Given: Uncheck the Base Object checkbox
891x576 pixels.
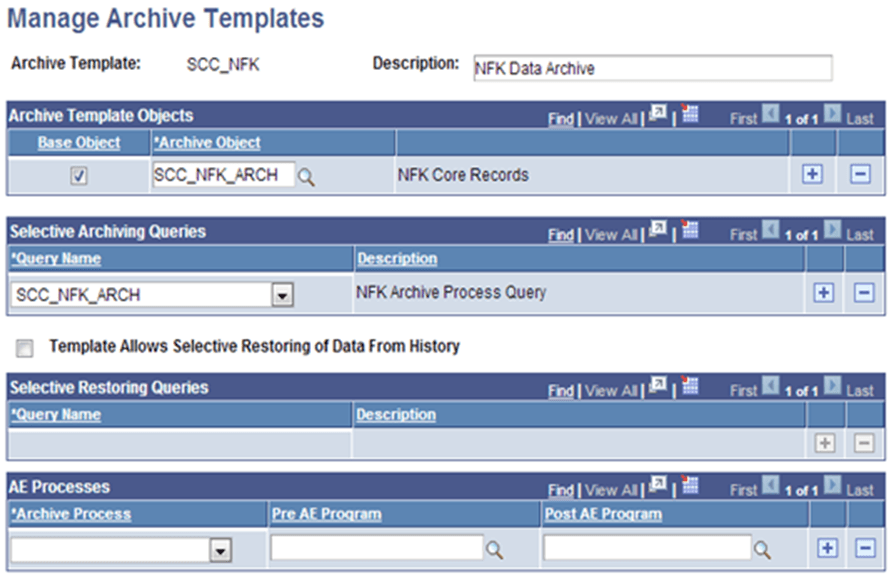Looking at the screenshot, I should [75, 174].
